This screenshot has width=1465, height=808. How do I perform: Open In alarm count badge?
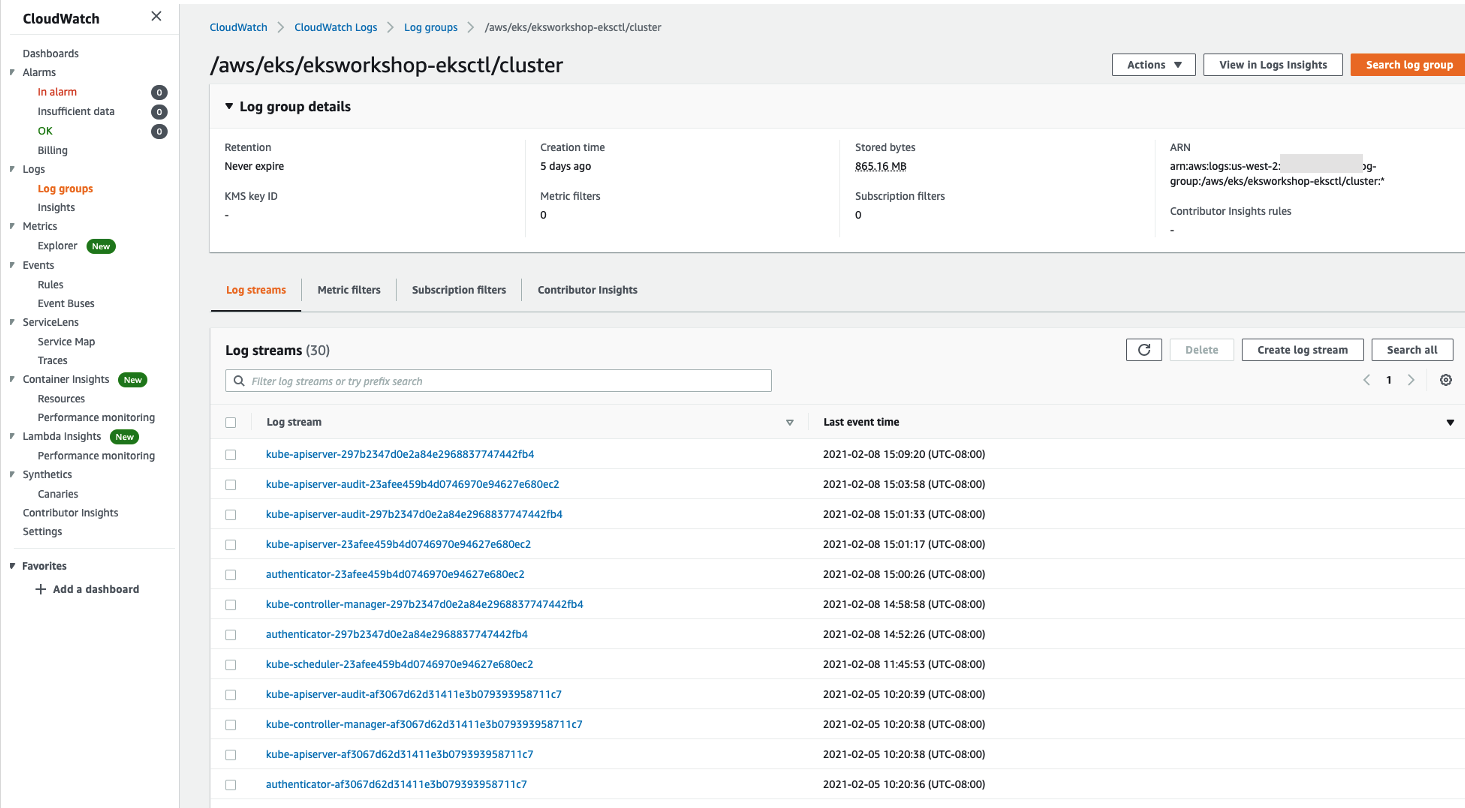159,92
